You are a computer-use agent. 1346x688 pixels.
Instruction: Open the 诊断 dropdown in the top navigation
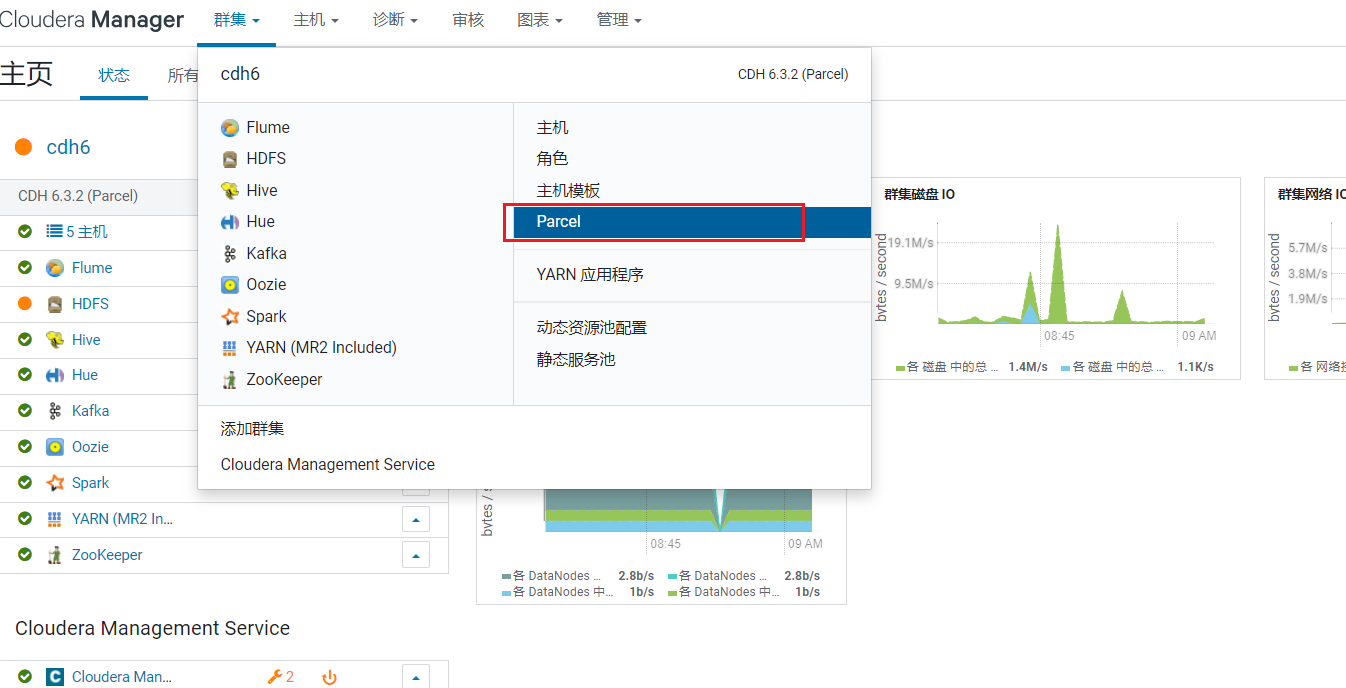pos(395,20)
